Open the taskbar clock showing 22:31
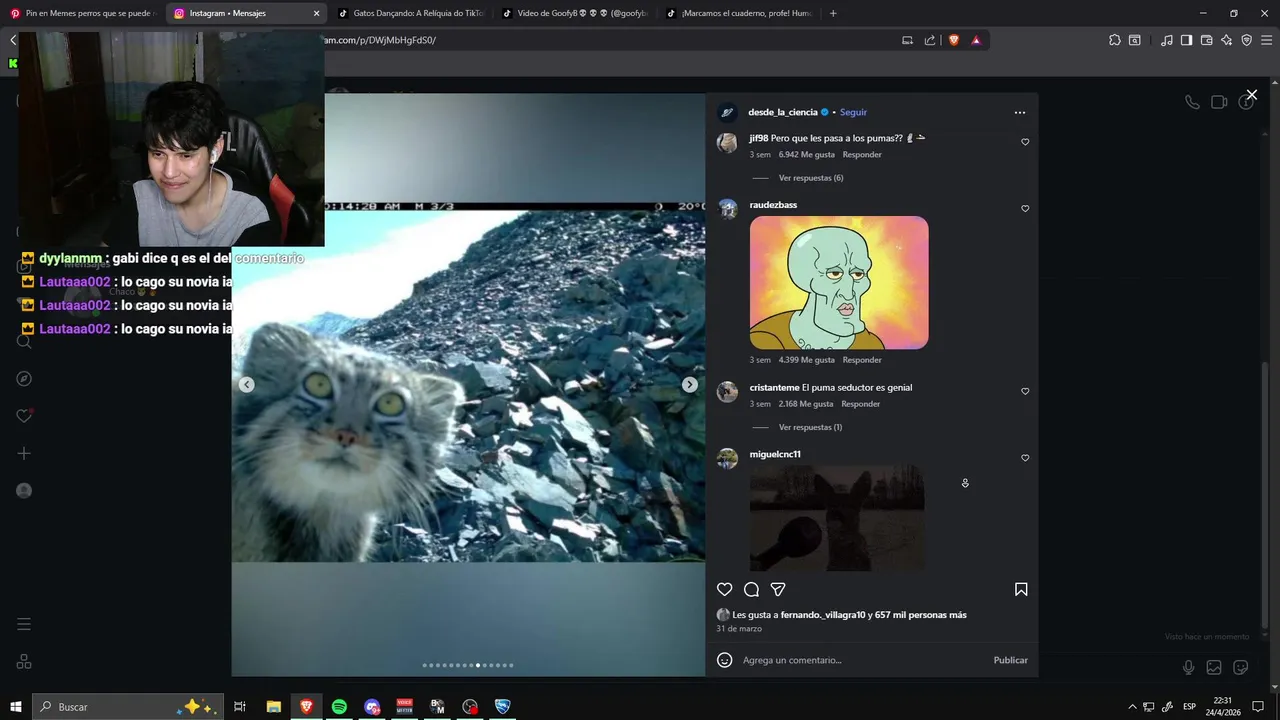The height and width of the screenshot is (720, 1280). coord(1222,707)
